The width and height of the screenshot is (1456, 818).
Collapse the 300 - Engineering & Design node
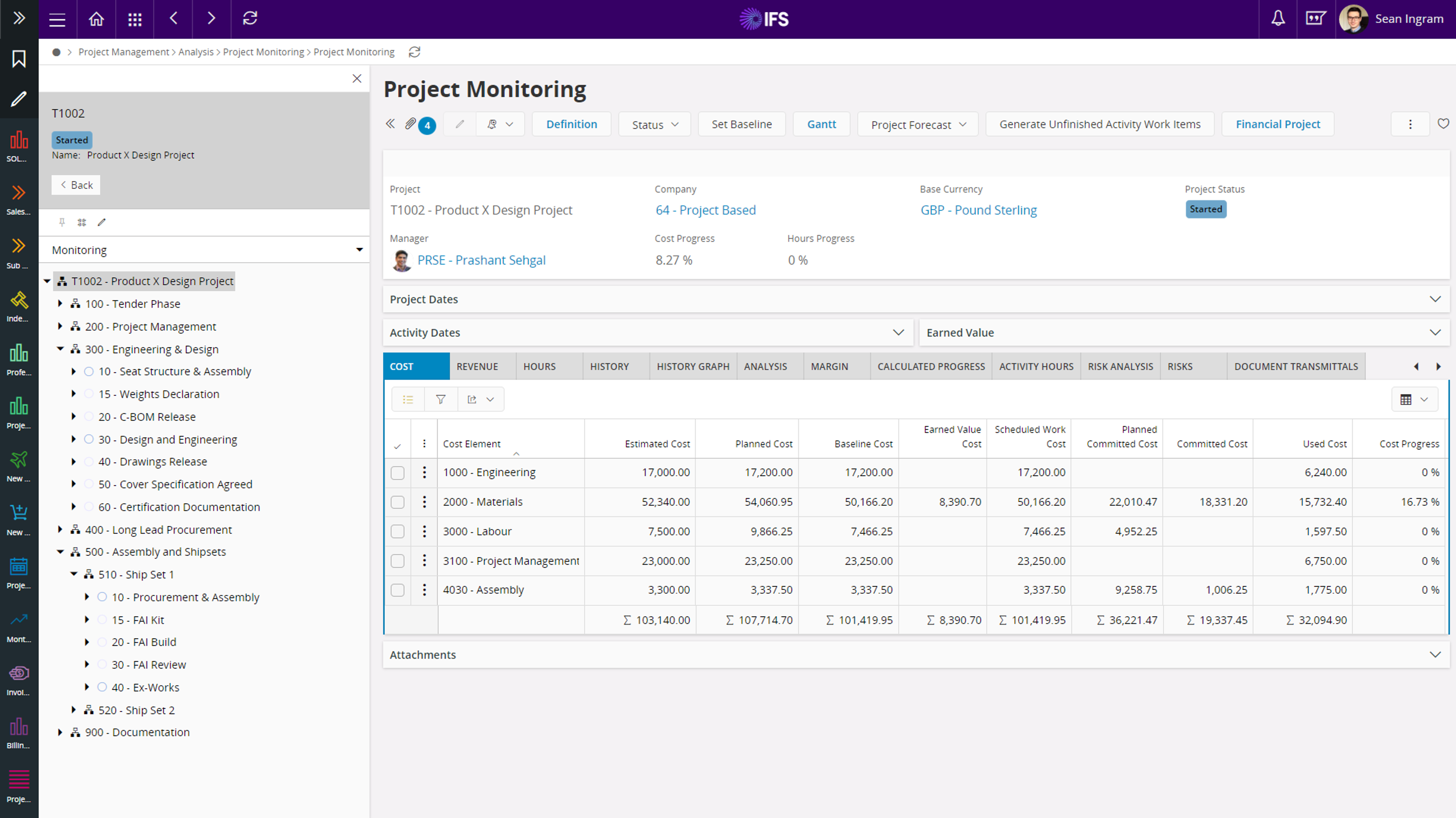[60, 349]
